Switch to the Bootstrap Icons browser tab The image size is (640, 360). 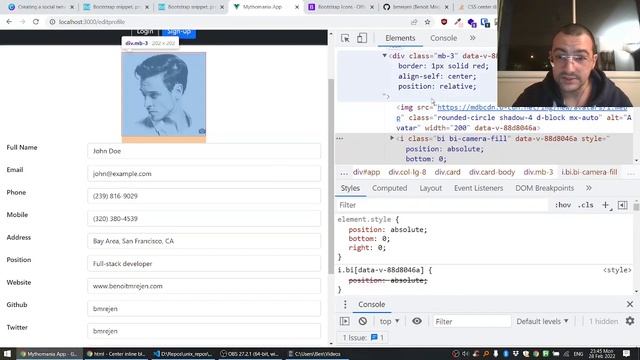click(340, 7)
